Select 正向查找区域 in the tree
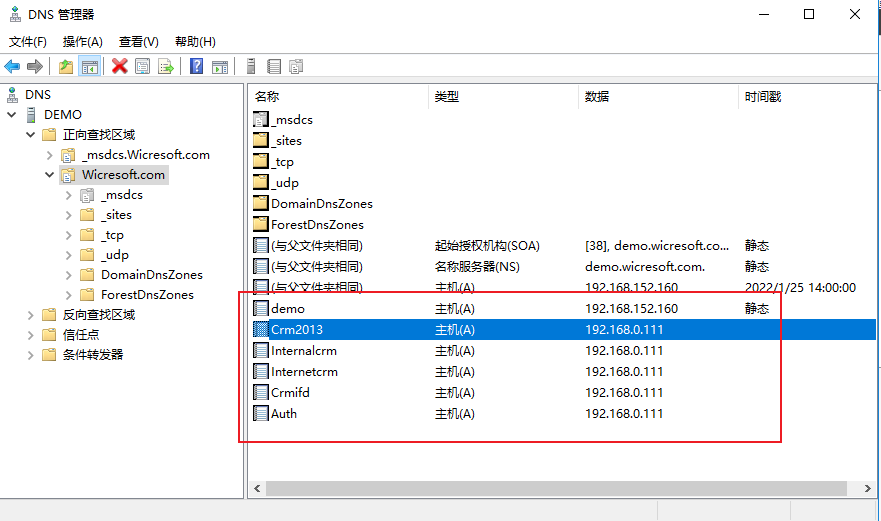881x521 pixels. (99, 135)
